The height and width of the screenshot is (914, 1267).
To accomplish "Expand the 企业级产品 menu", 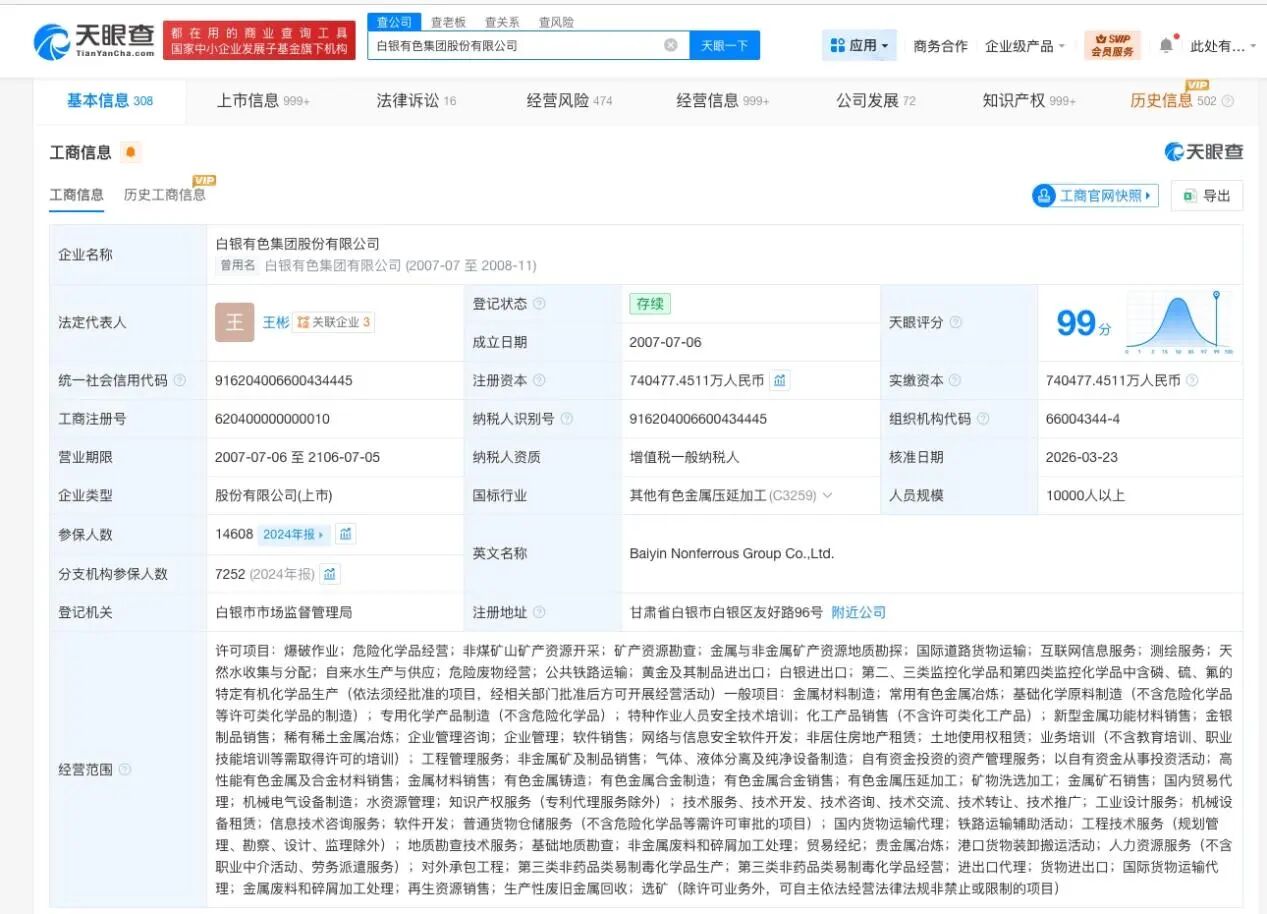I will click(x=1025, y=46).
